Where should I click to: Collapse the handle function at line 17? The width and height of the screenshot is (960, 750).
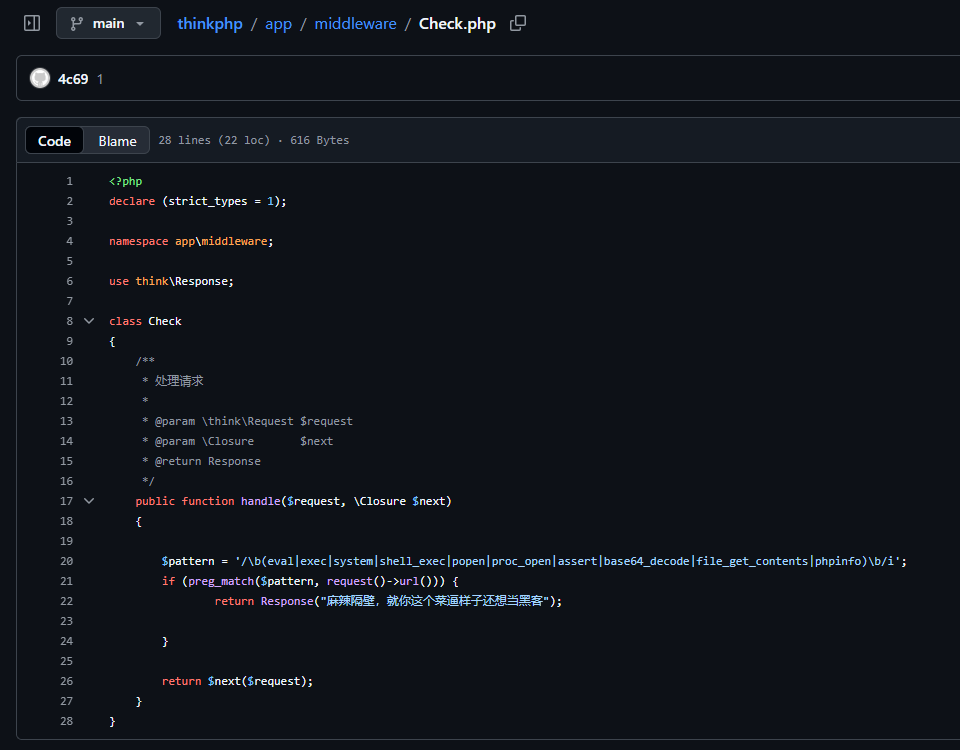89,500
